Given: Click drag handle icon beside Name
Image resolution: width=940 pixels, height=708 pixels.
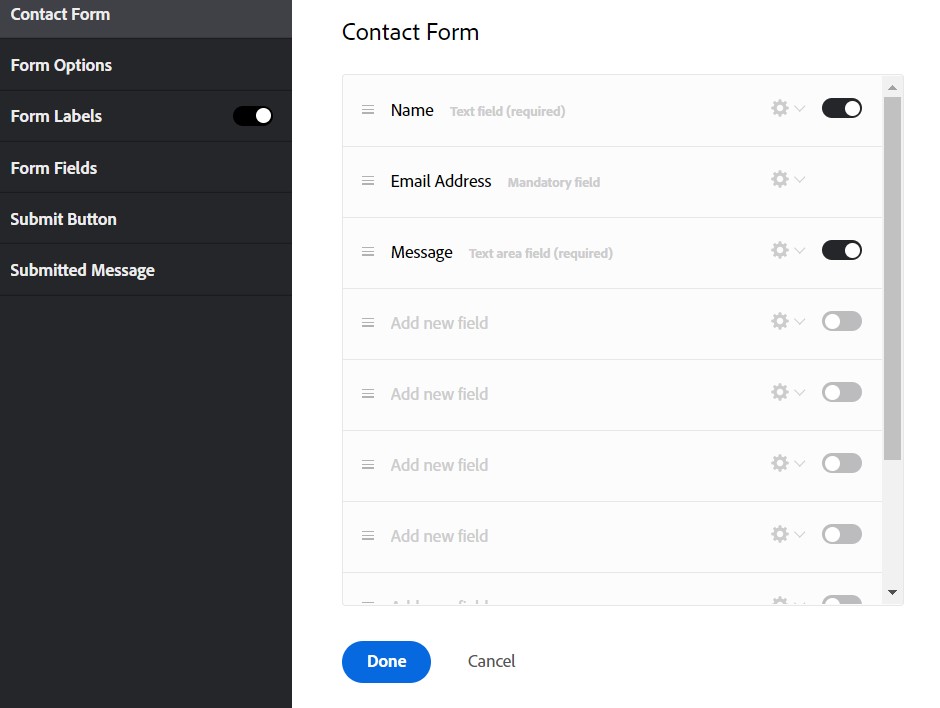Looking at the screenshot, I should [368, 110].
